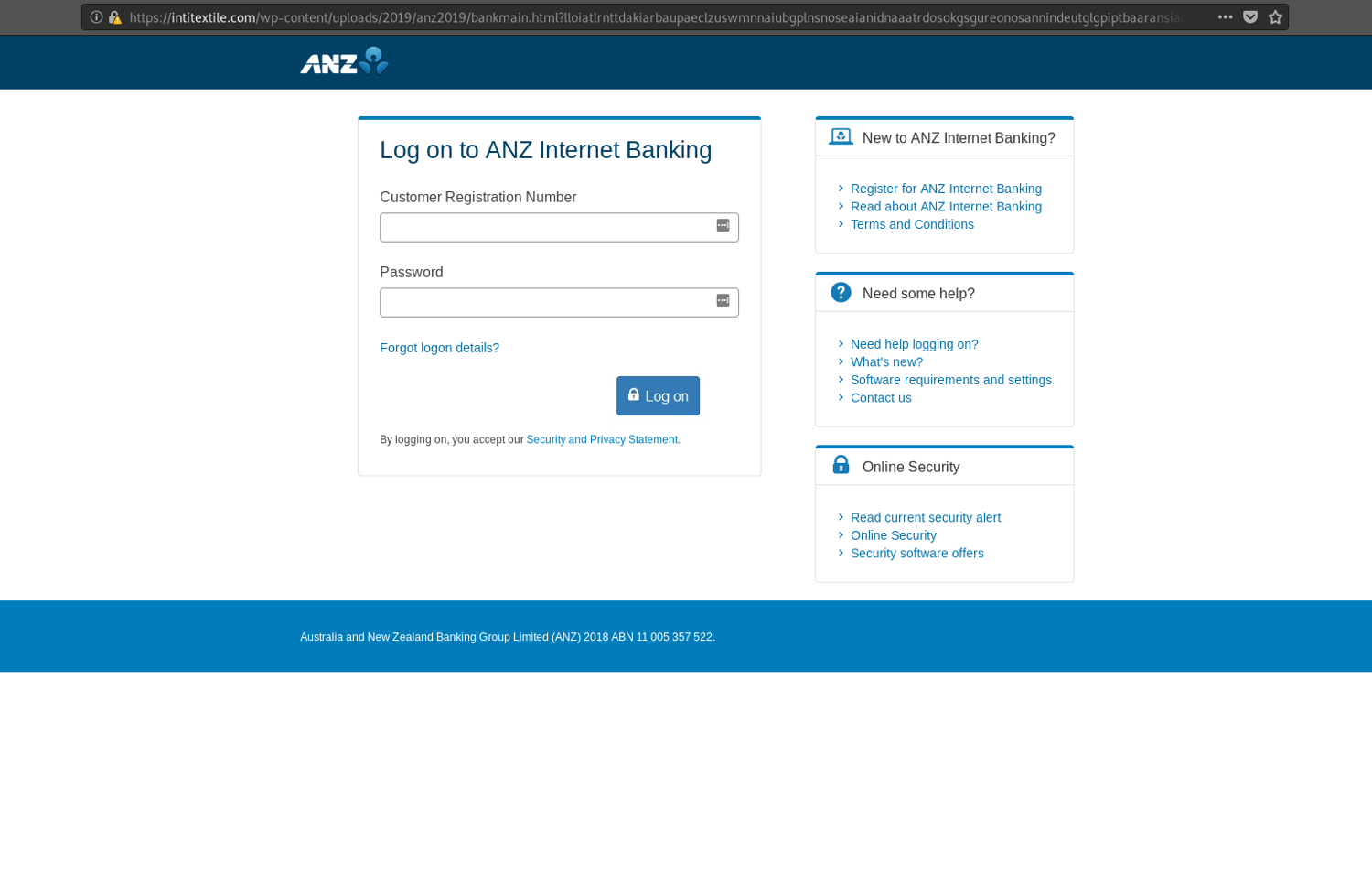Expand the chevron beside Terms and Conditions
The width and height of the screenshot is (1372, 874).
[x=841, y=223]
